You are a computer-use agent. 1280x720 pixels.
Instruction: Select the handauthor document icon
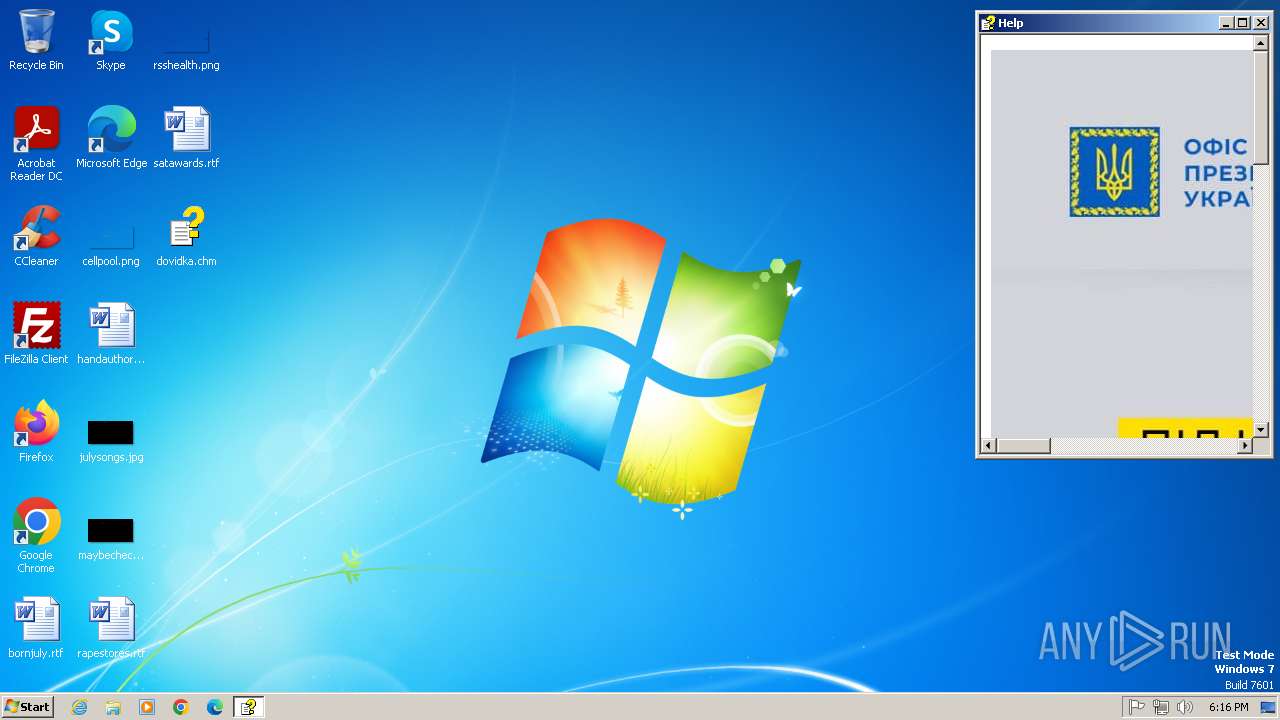coord(111,333)
